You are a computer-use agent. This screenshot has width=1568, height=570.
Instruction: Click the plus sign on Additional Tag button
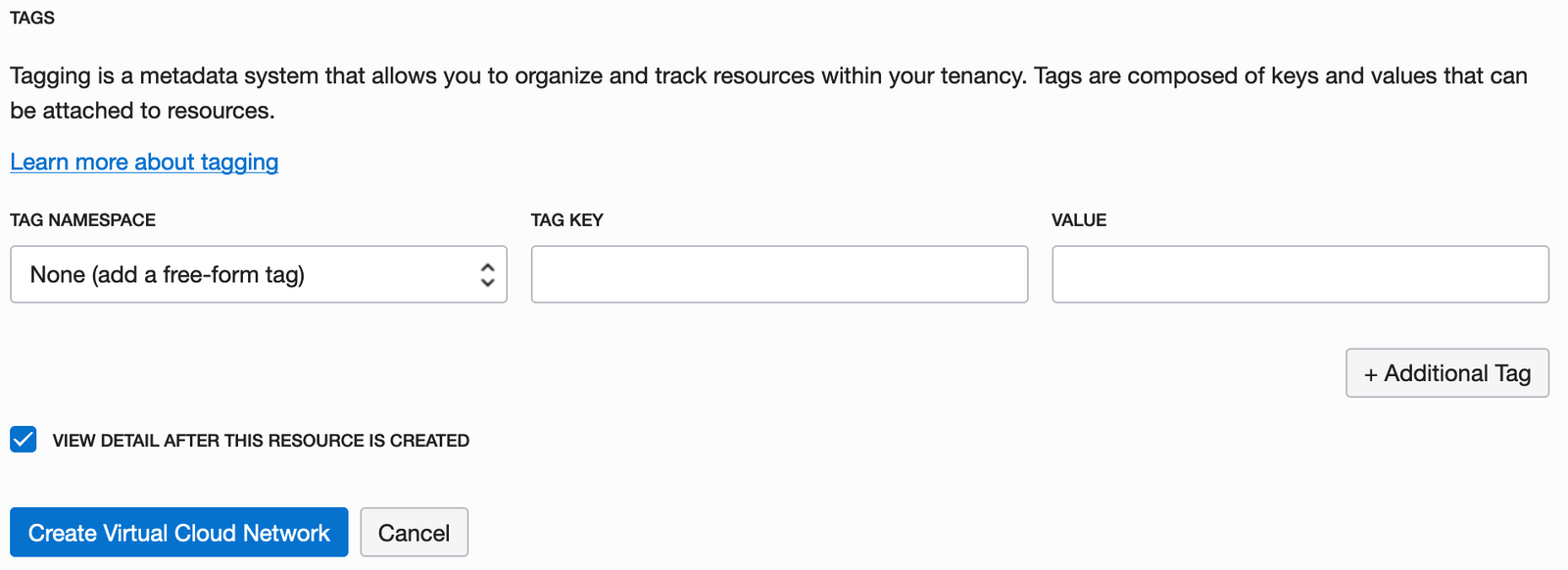pyautogui.click(x=1371, y=374)
